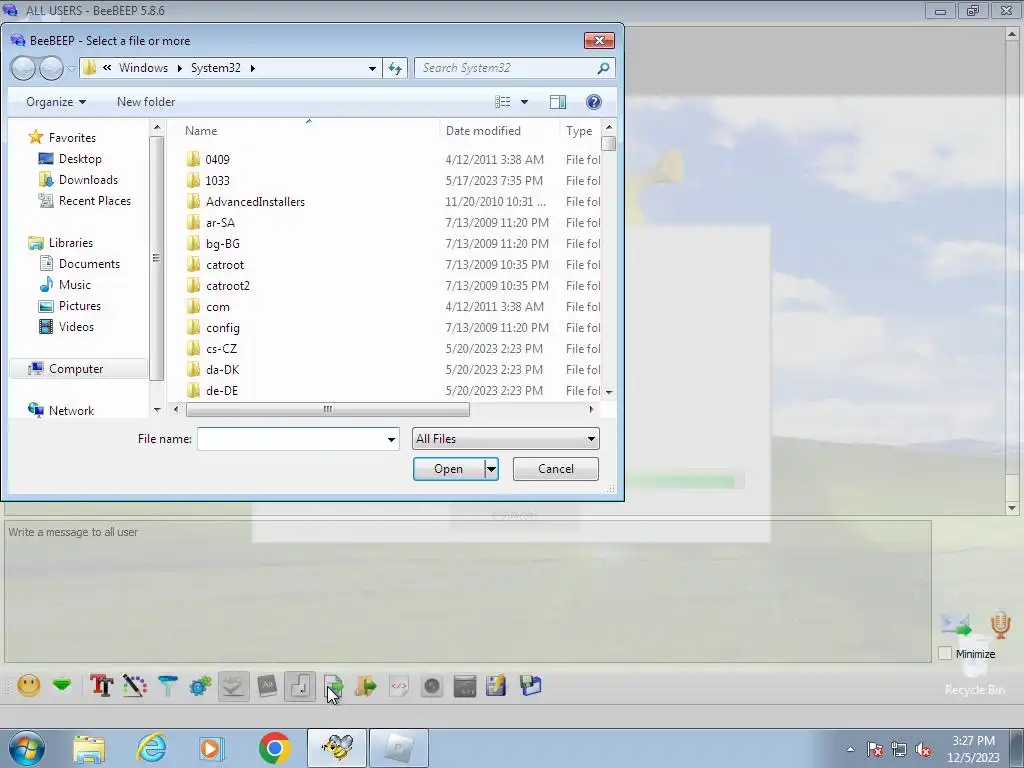This screenshot has height=768, width=1024.
Task: Click the dictionary book Aa icon
Action: pyautogui.click(x=267, y=686)
